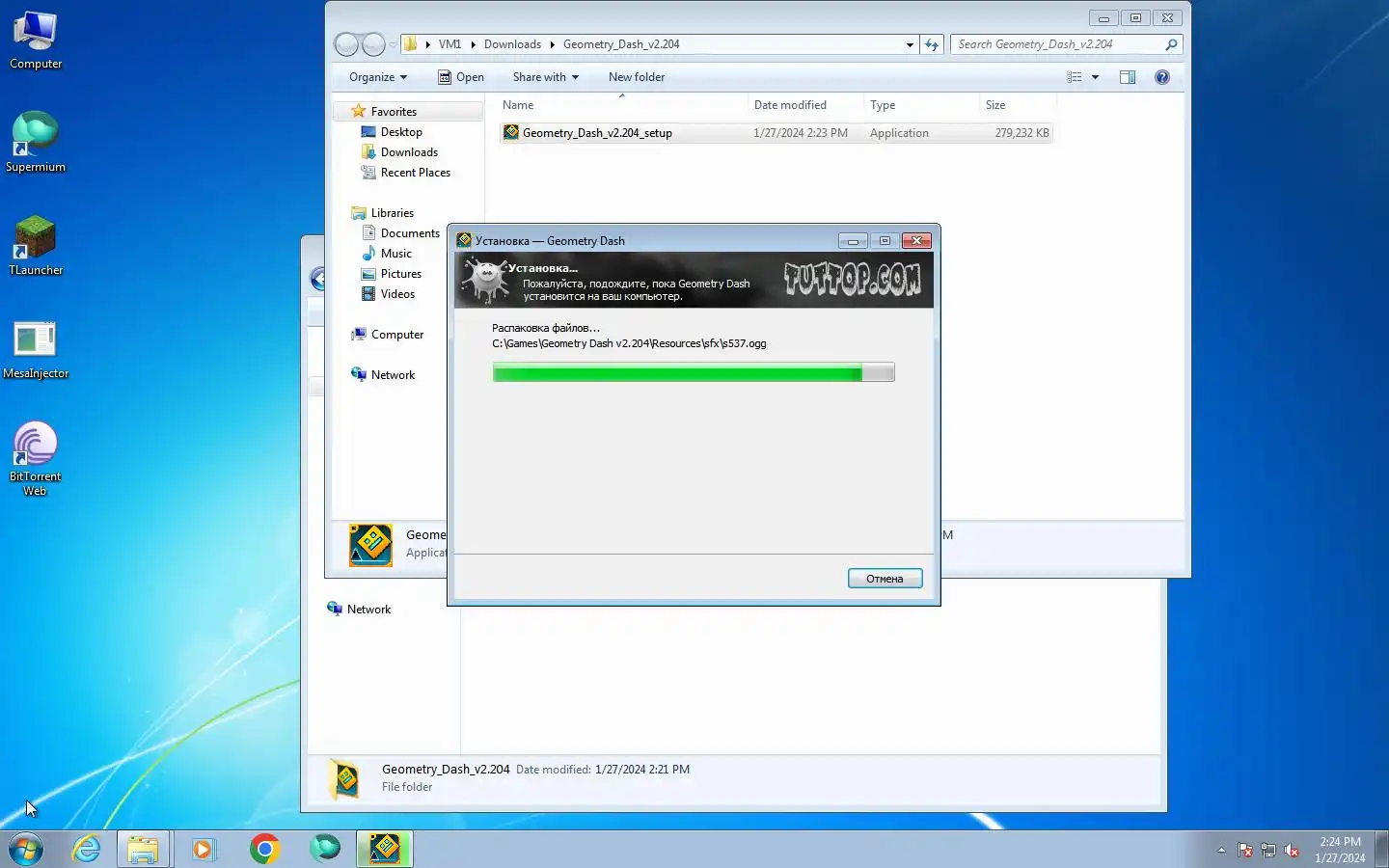The height and width of the screenshot is (868, 1389).
Task: Open the Computer desktop icon
Action: (36, 41)
